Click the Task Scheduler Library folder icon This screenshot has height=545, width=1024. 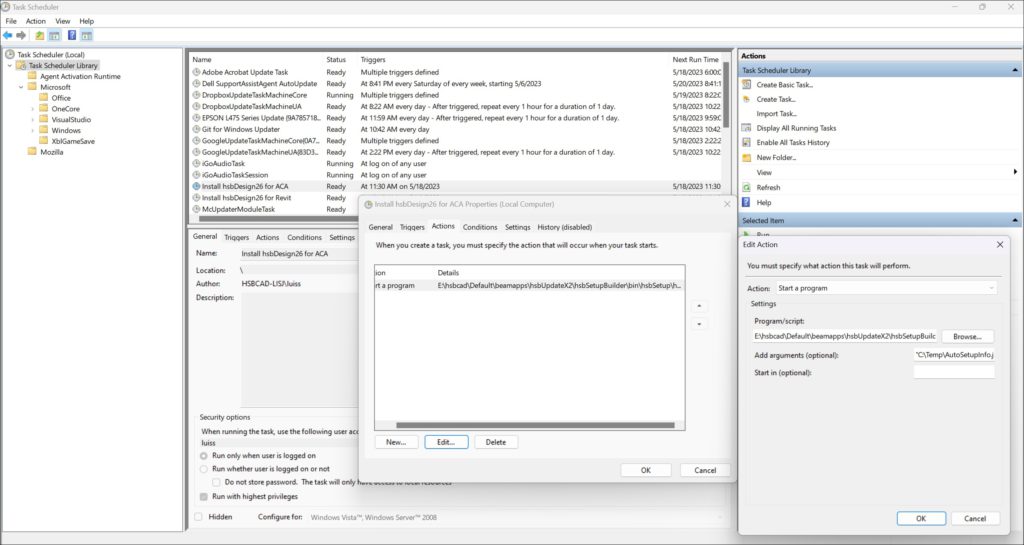tap(21, 65)
